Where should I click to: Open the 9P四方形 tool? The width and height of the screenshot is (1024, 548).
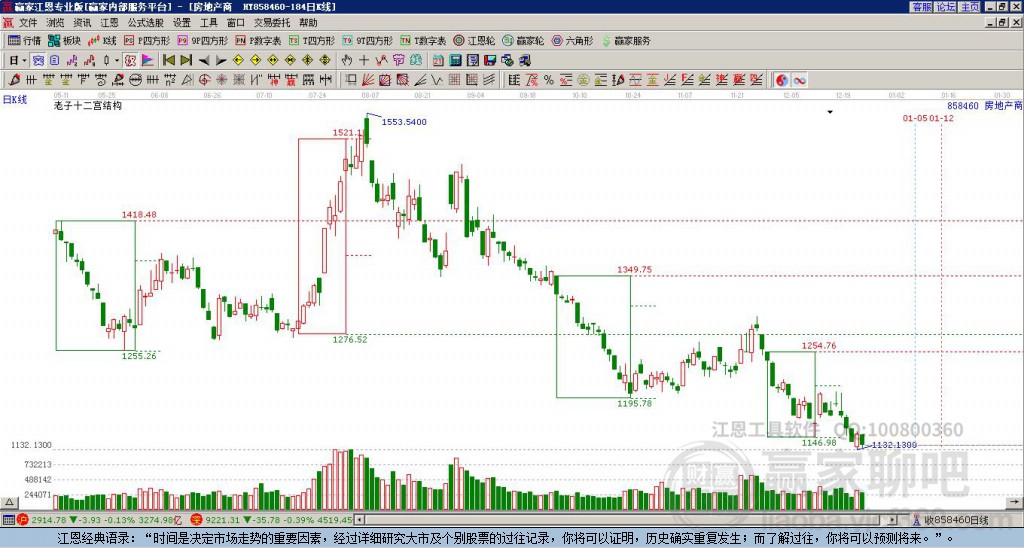202,40
